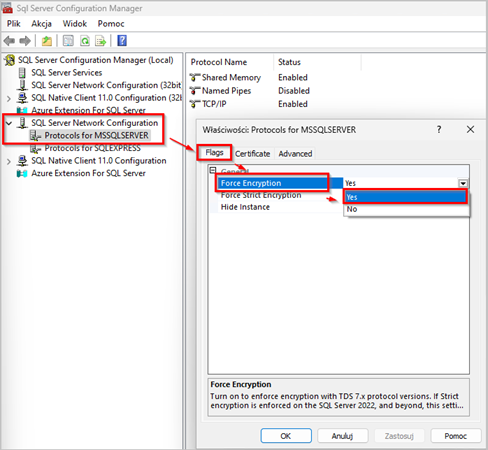Click the Protocol Name column header
Image resolution: width=488 pixels, height=450 pixels.
click(x=219, y=62)
